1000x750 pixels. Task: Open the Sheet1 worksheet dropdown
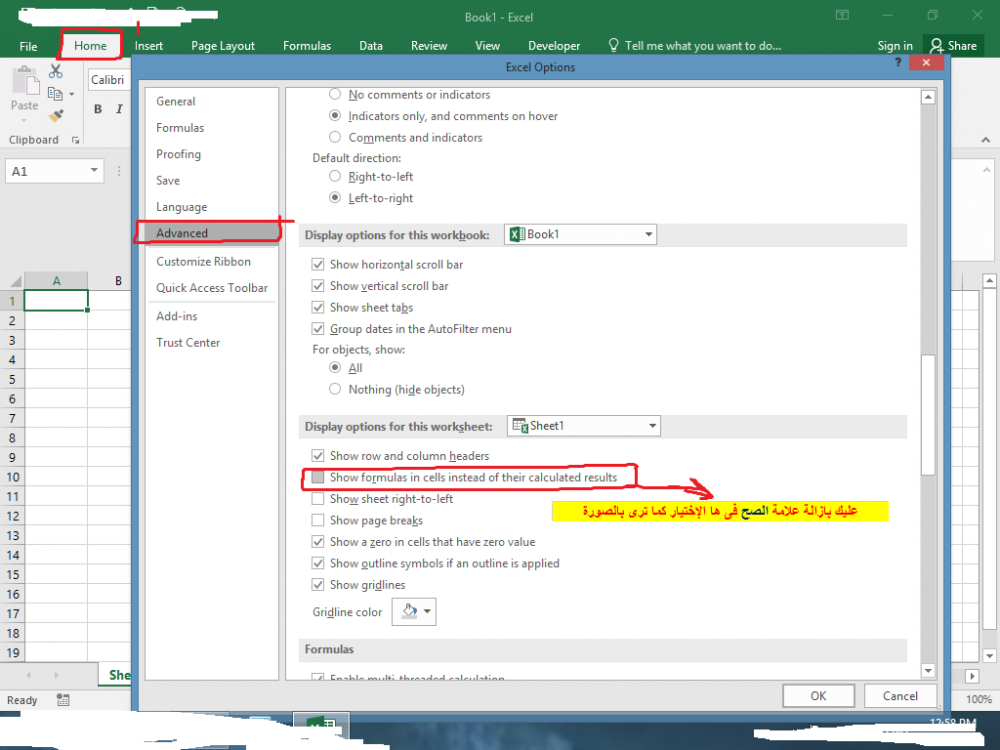[584, 425]
